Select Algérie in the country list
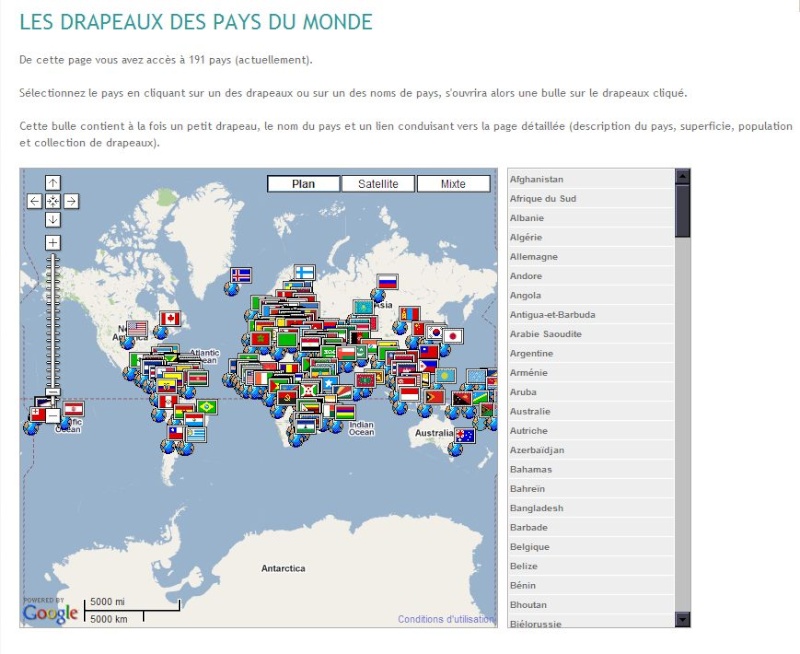 (591, 237)
